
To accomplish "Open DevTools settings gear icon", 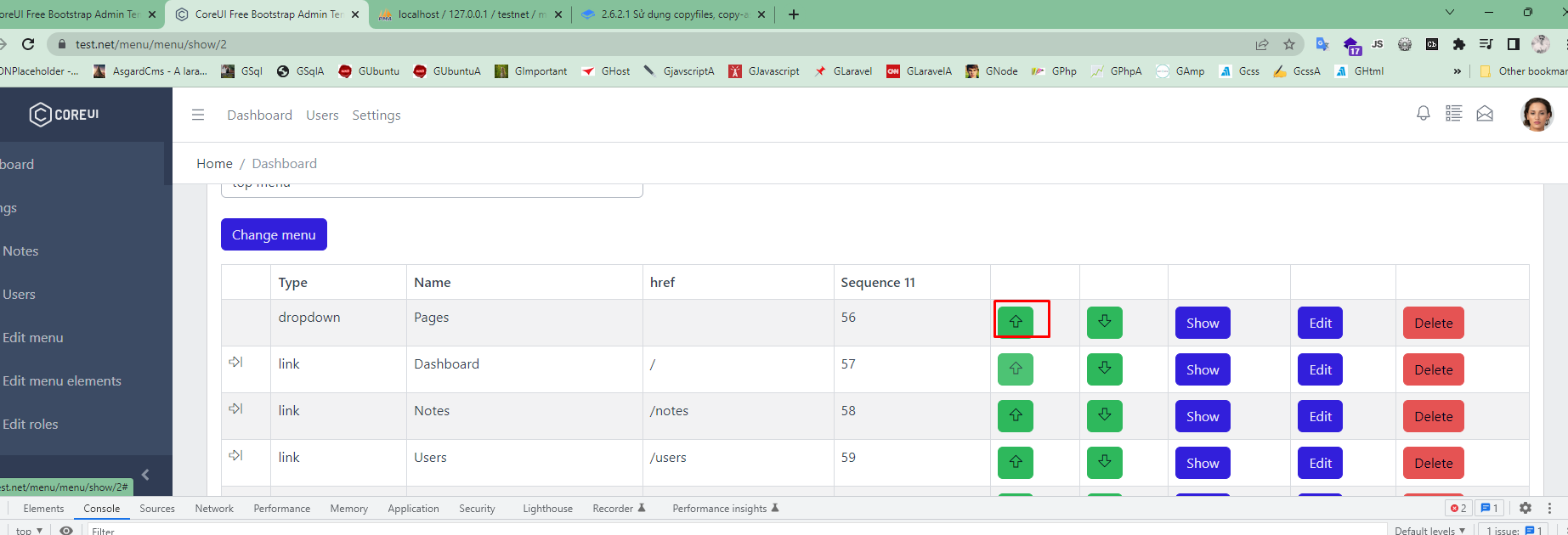I will 1525,508.
